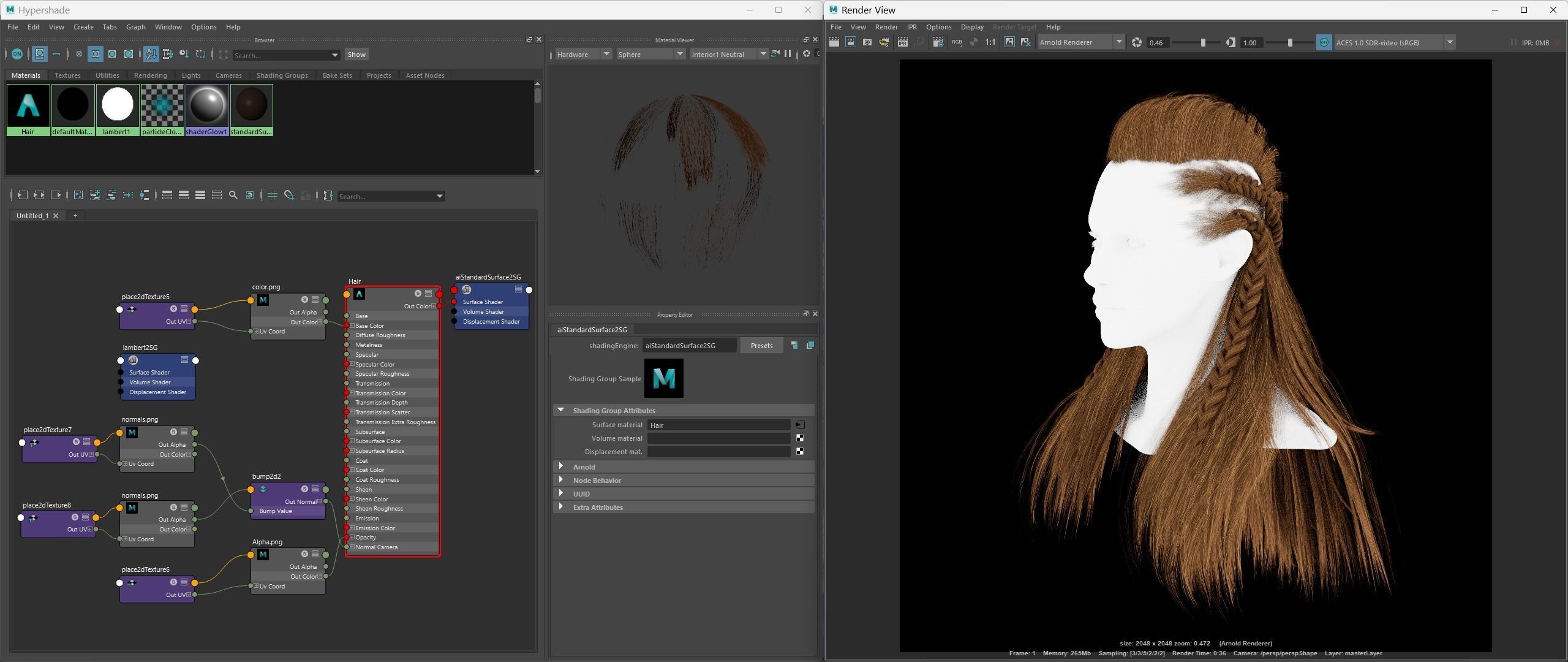Click Input connections graph icon

[x=22, y=195]
